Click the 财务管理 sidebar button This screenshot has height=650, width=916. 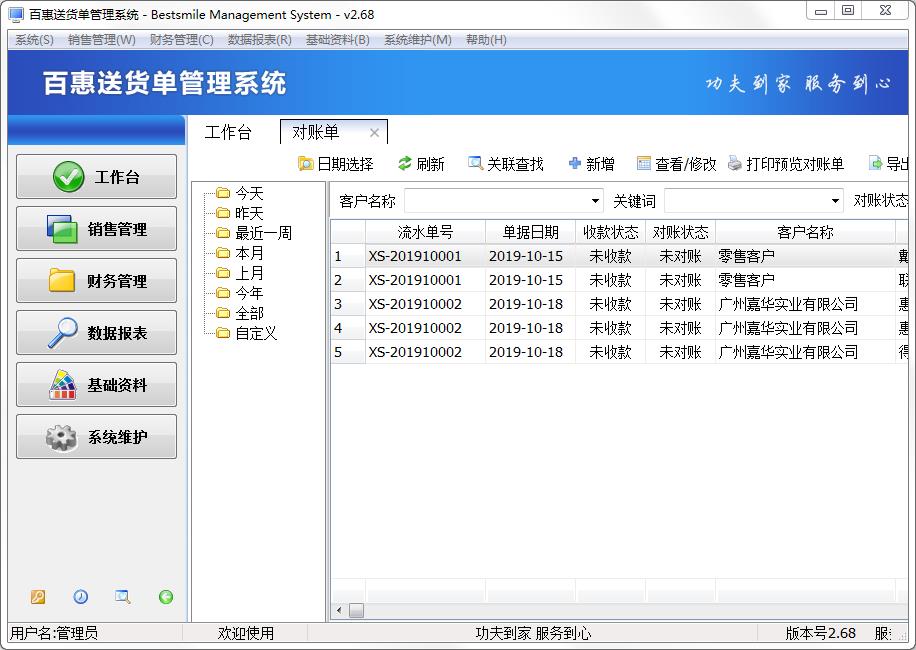[x=97, y=281]
